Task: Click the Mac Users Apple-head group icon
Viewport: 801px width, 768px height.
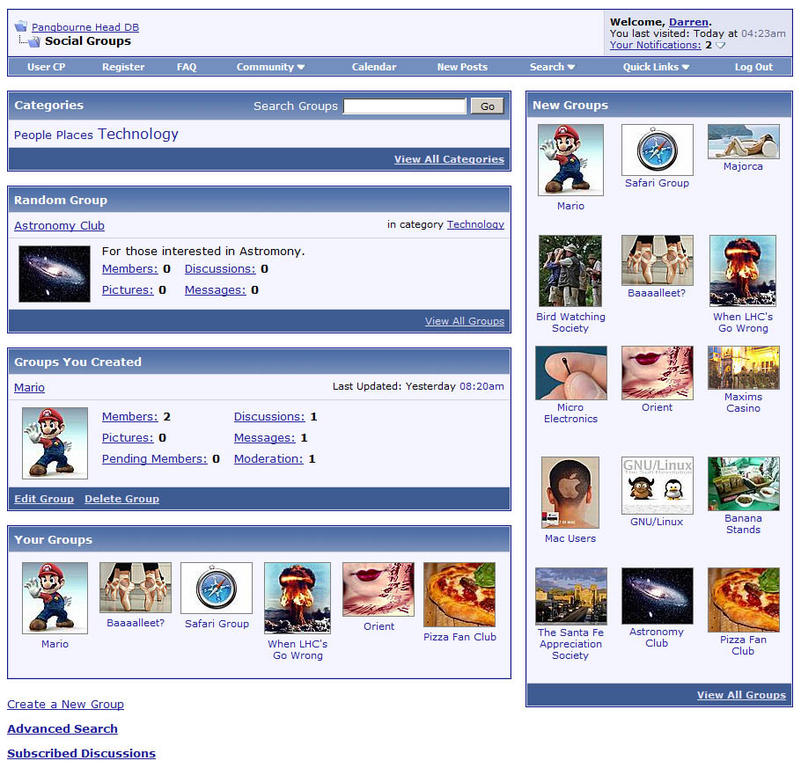Action: (570, 493)
